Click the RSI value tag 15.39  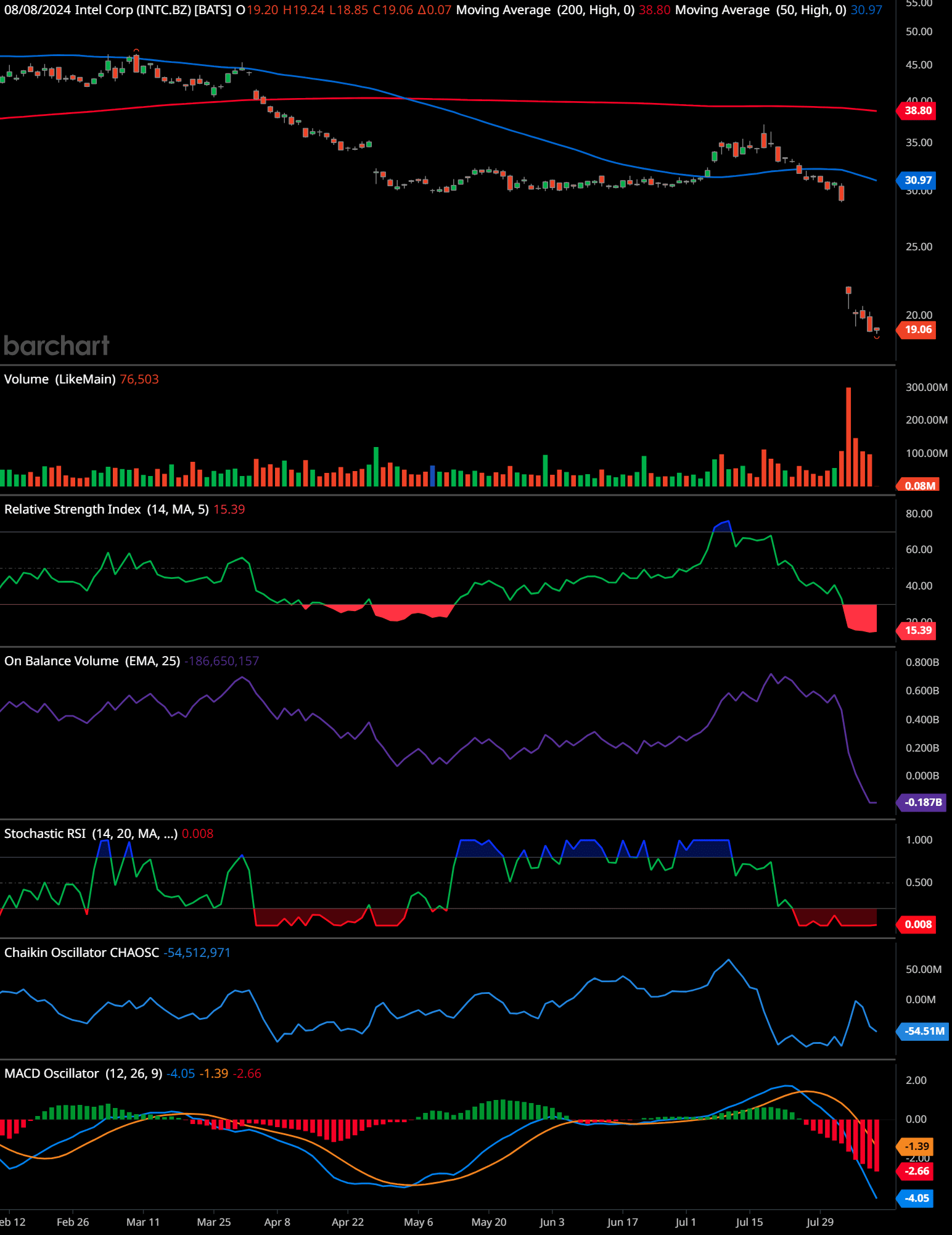click(x=917, y=630)
